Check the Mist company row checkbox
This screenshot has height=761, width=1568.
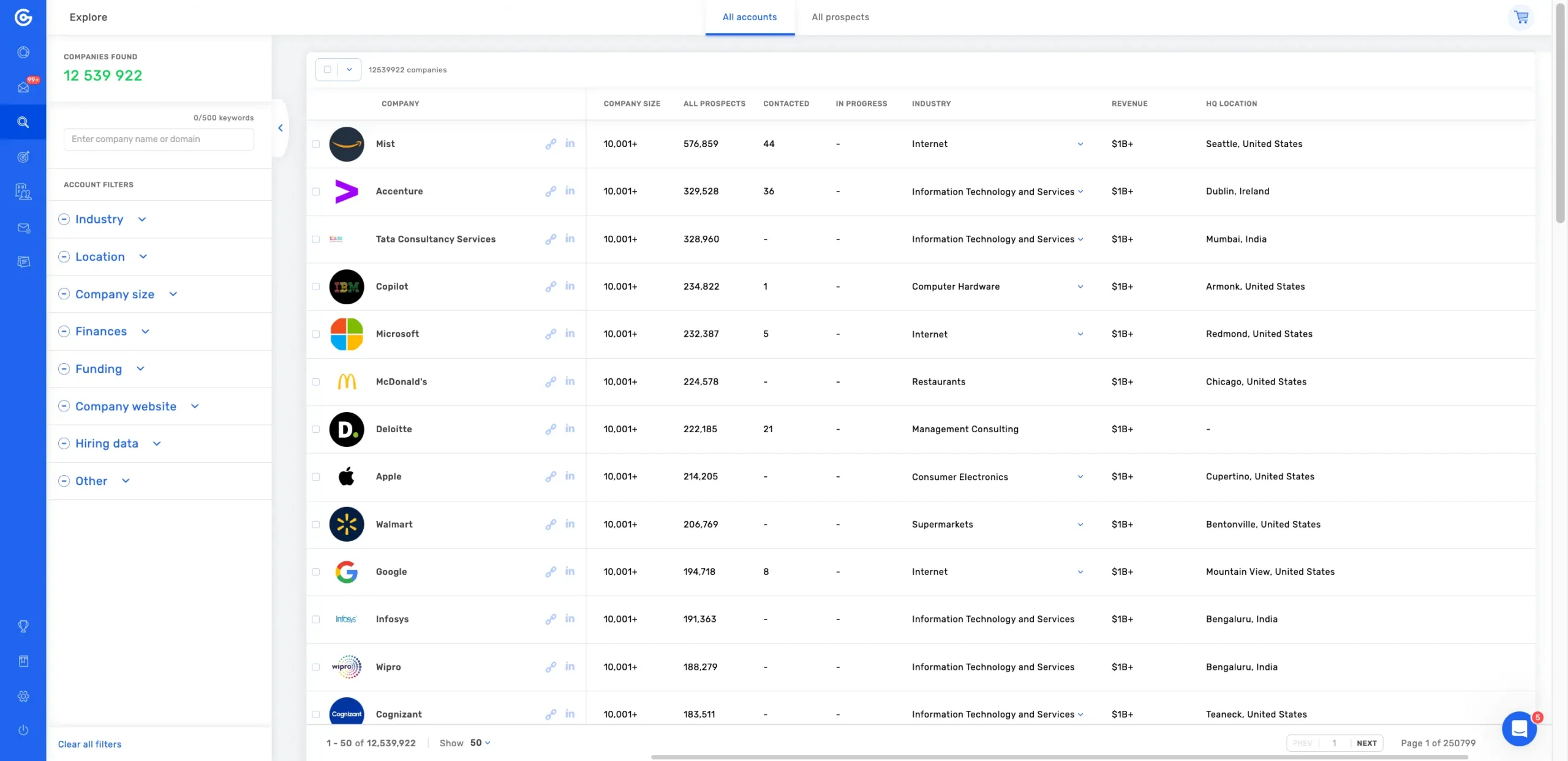(316, 144)
